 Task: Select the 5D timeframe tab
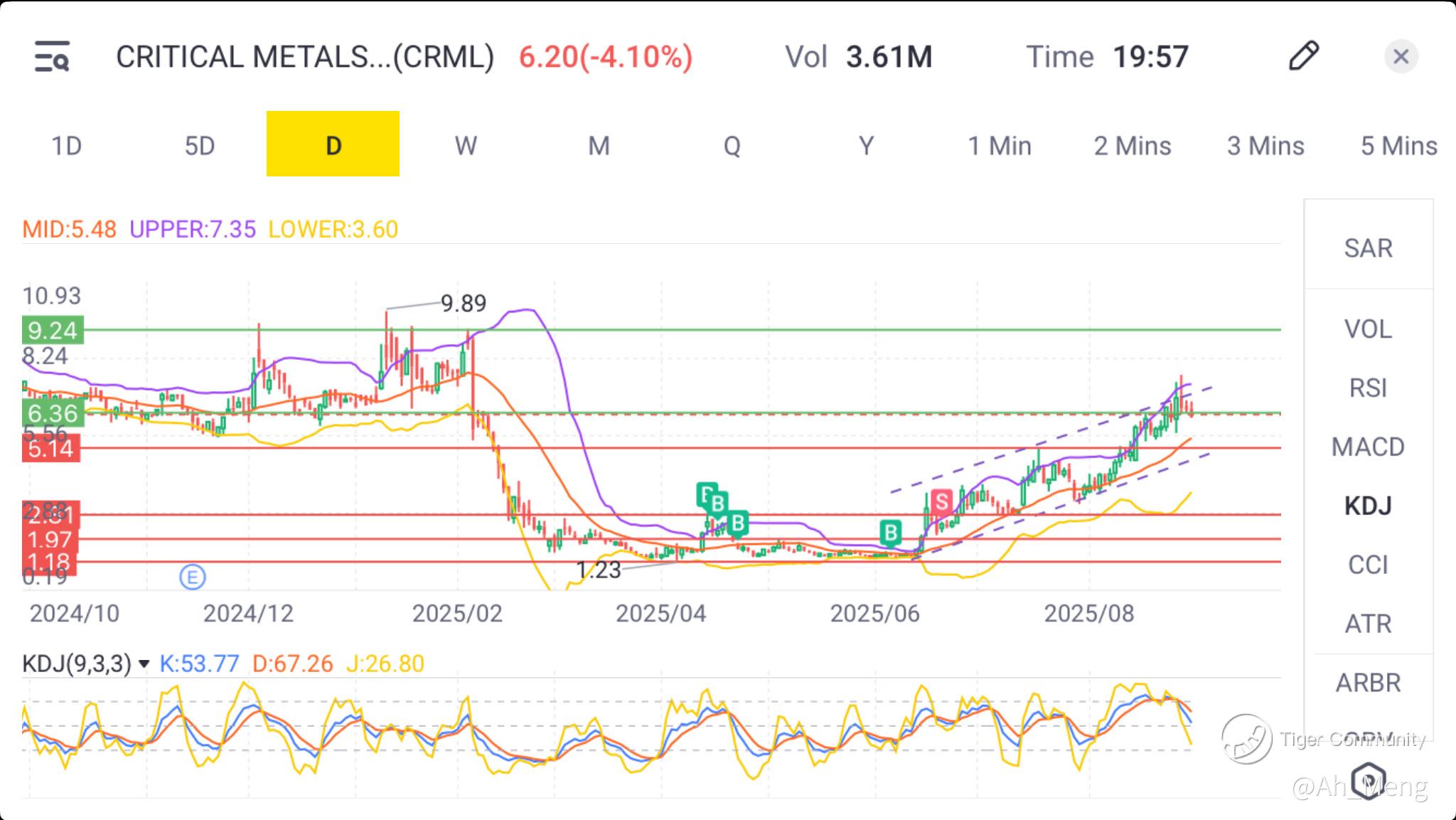[x=199, y=146]
